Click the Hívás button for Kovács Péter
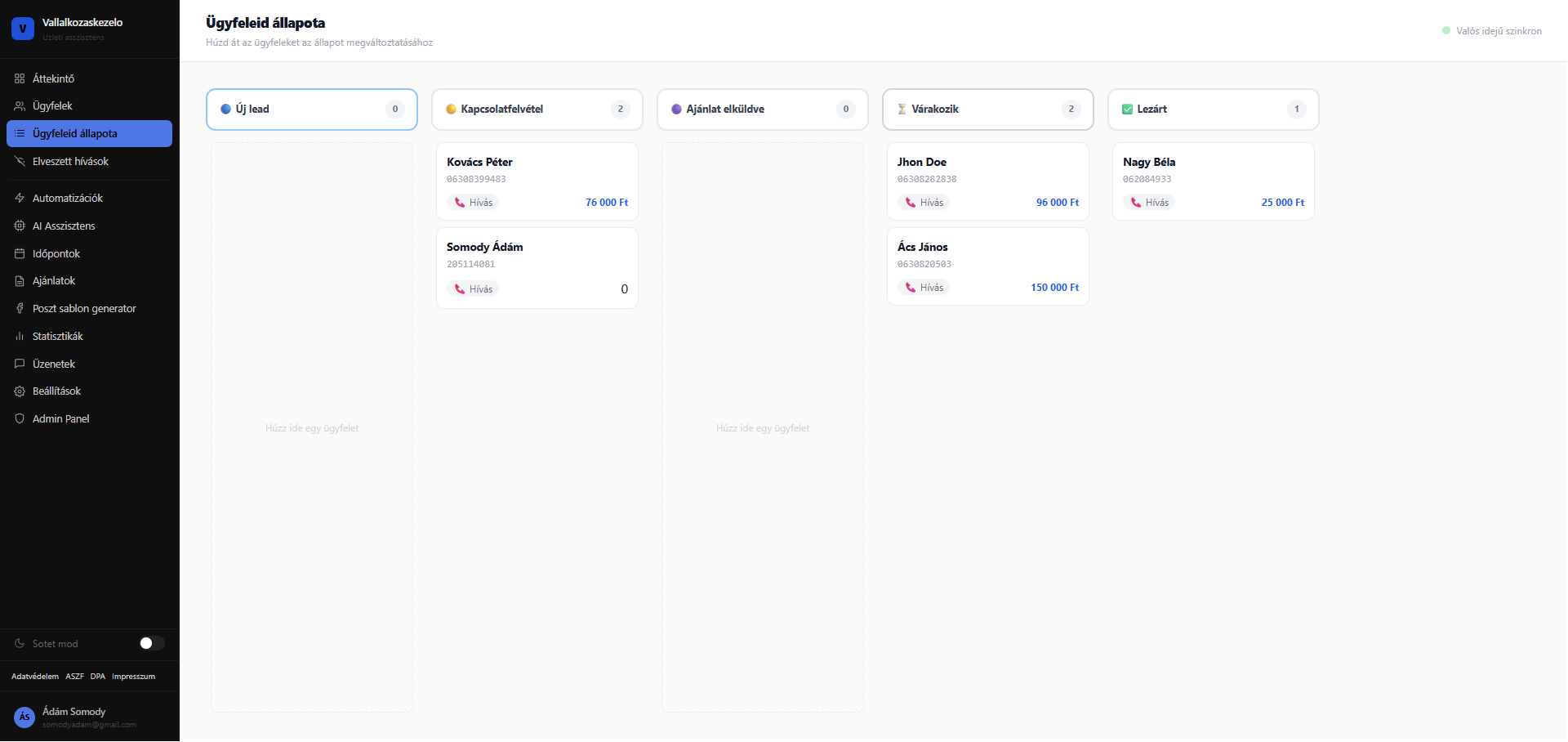Viewport: 1568px width, 742px height. tap(473, 203)
